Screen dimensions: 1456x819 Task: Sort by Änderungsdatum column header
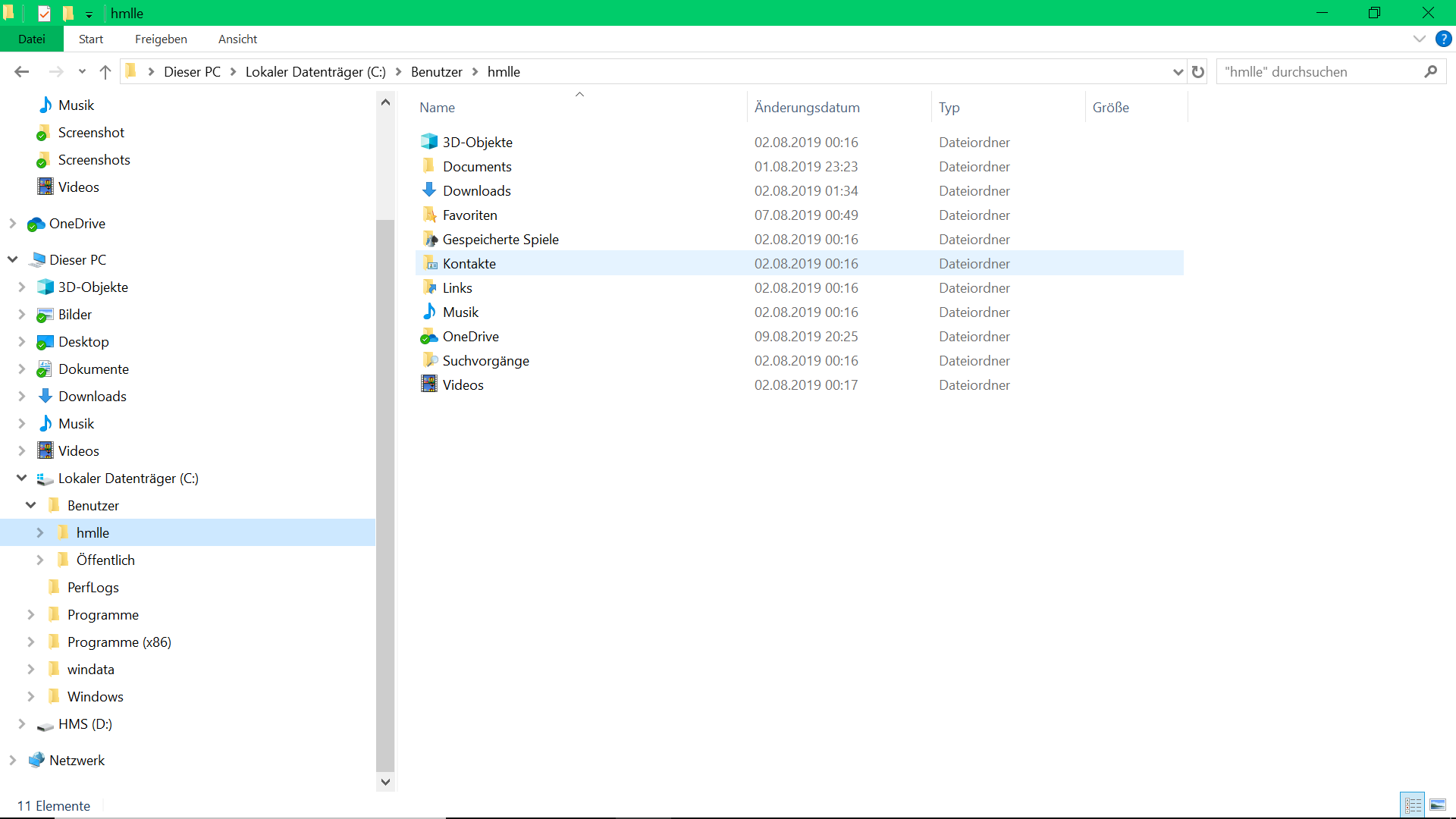click(807, 107)
